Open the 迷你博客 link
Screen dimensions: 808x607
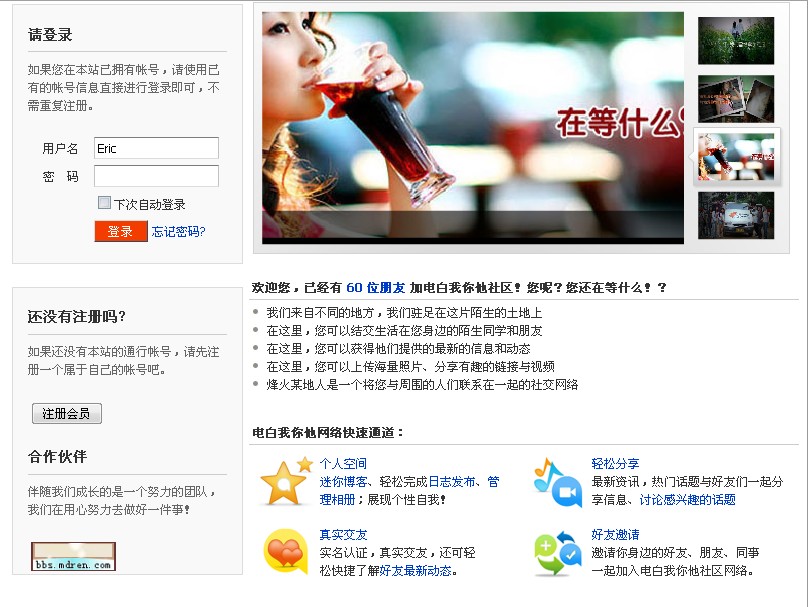343,482
